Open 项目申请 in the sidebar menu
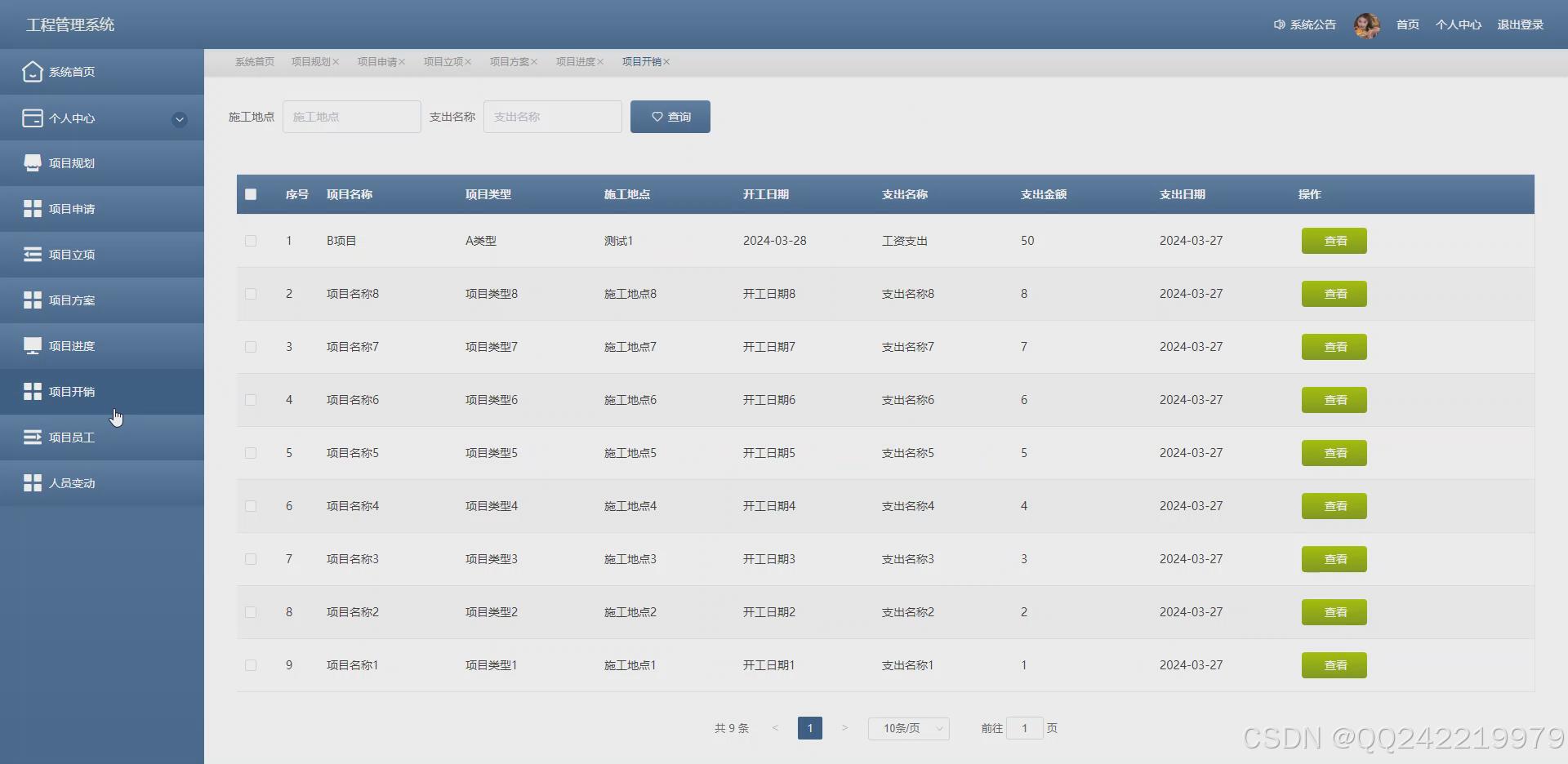The width and height of the screenshot is (1568, 764). [x=71, y=208]
